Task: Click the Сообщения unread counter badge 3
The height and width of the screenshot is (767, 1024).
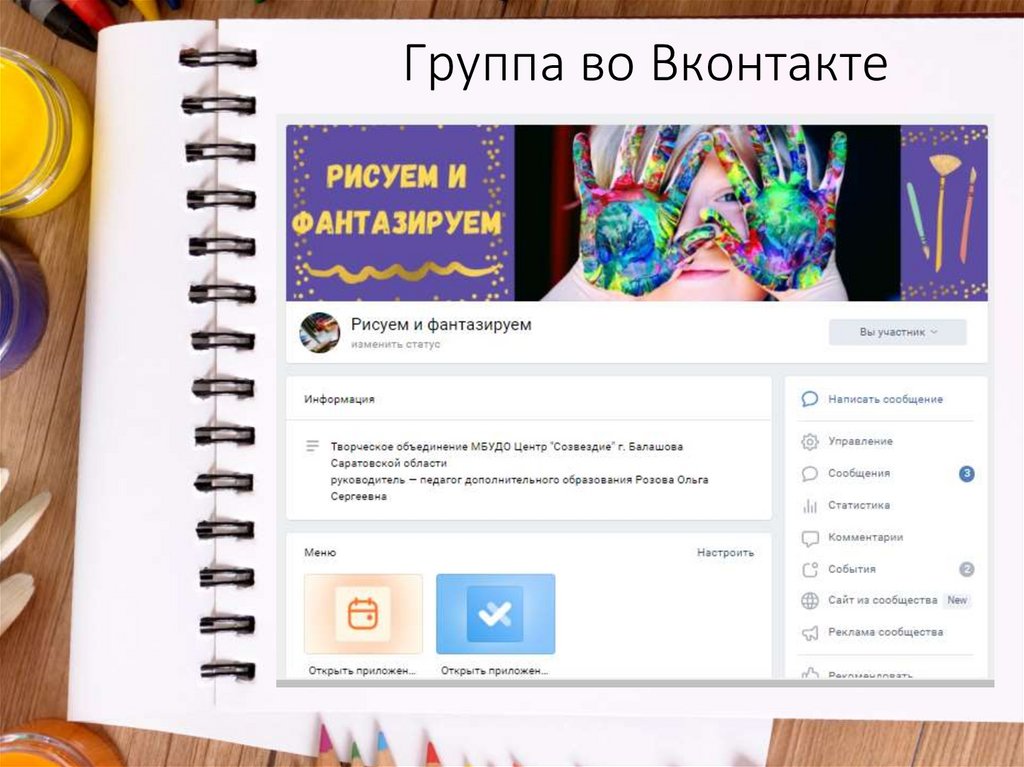Action: coord(967,474)
